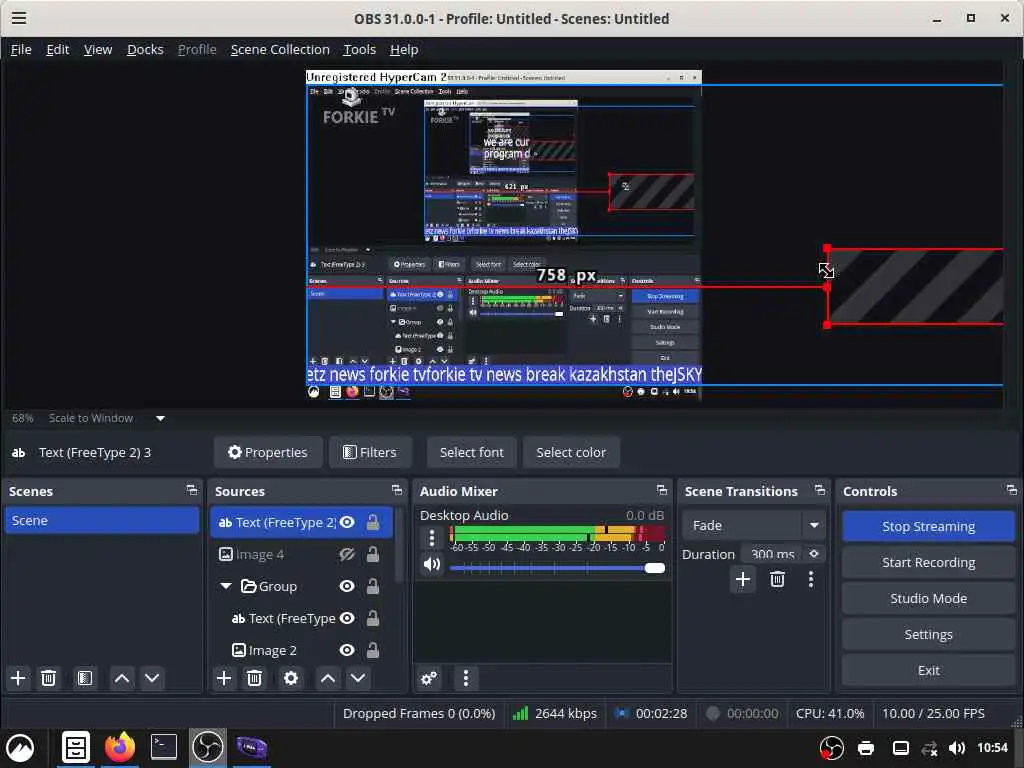Open terminal from taskbar

(163, 746)
